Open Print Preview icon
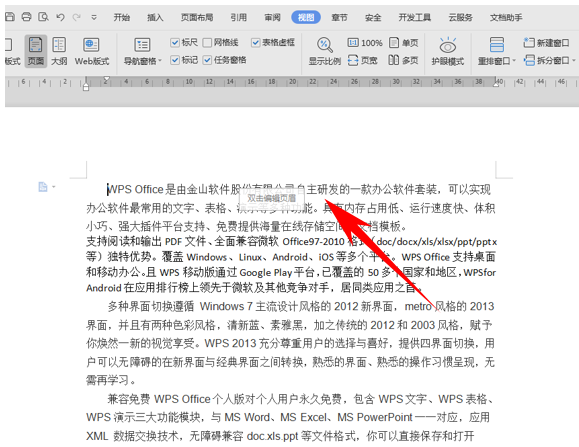 pyautogui.click(x=44, y=17)
